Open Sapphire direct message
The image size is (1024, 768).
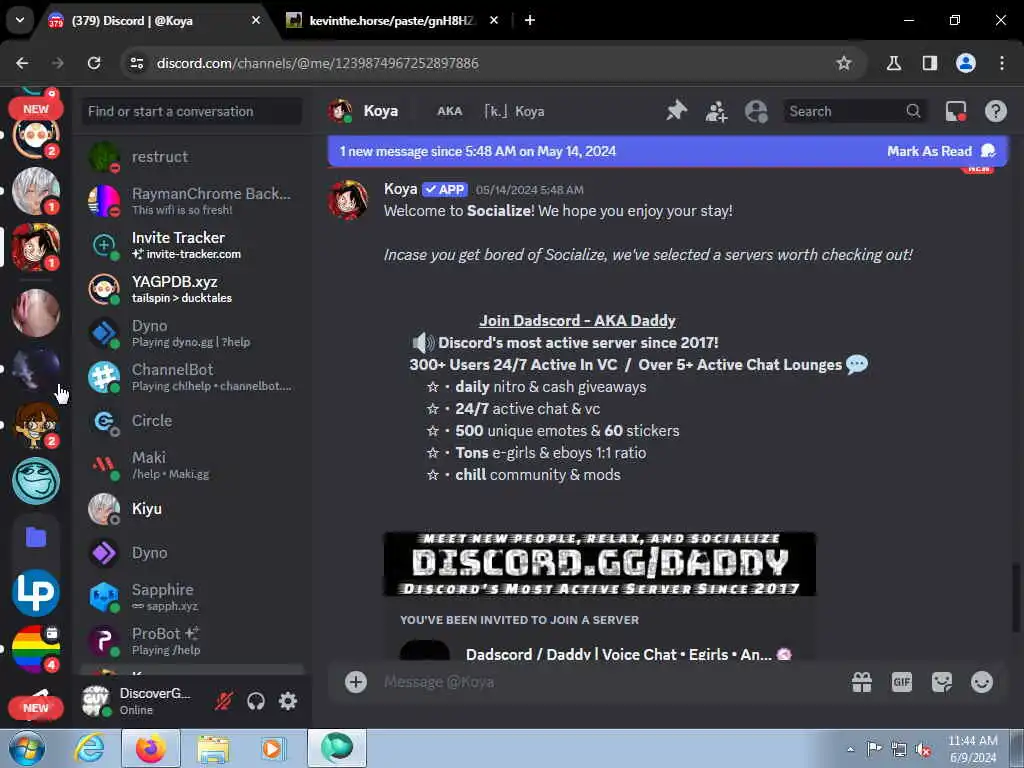(191, 597)
